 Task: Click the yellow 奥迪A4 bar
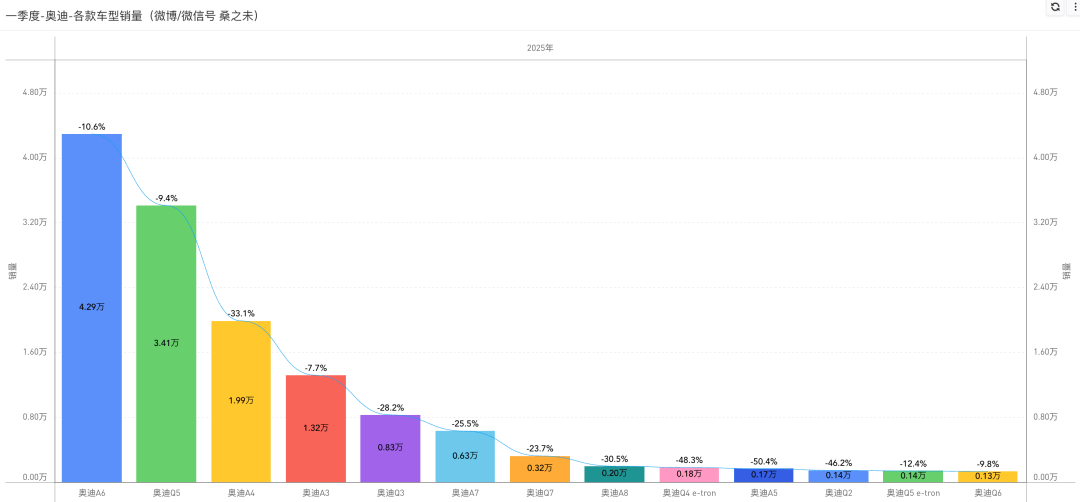(241, 401)
